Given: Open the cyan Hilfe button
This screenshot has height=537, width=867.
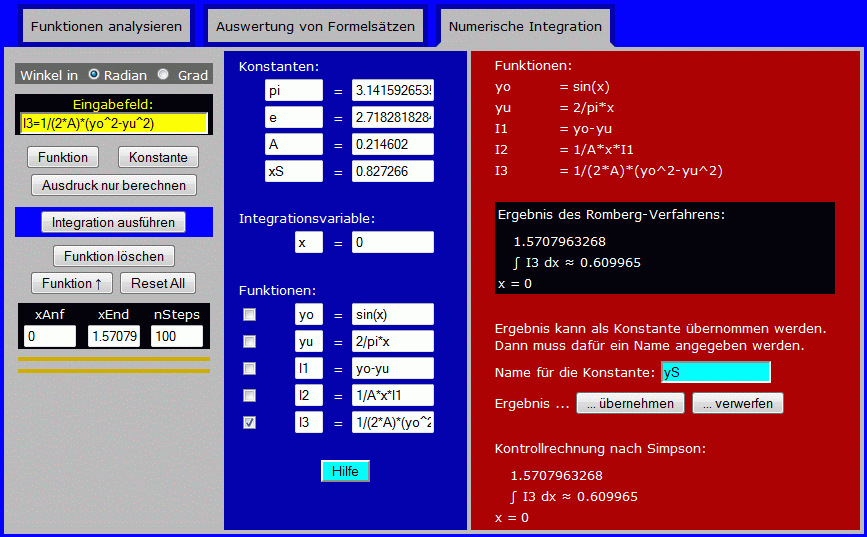Looking at the screenshot, I should [x=345, y=471].
